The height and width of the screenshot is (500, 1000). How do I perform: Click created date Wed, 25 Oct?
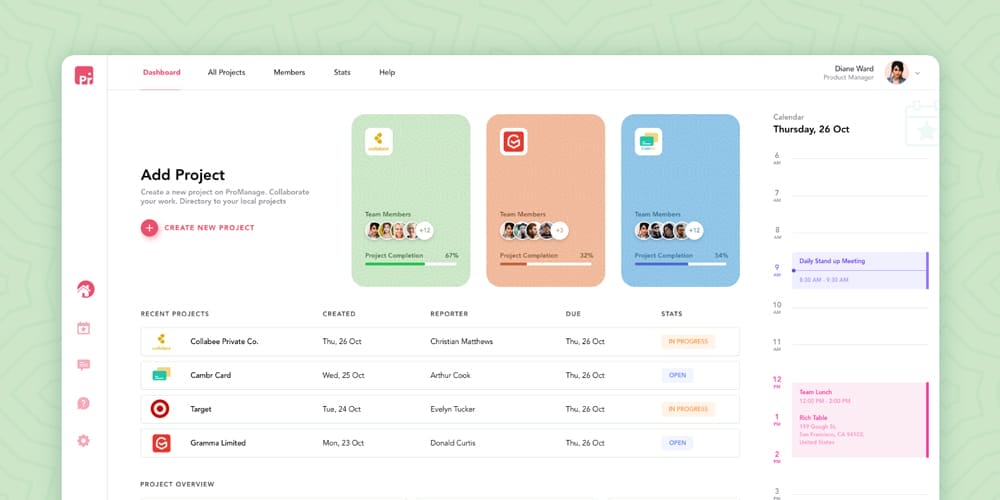click(x=343, y=376)
